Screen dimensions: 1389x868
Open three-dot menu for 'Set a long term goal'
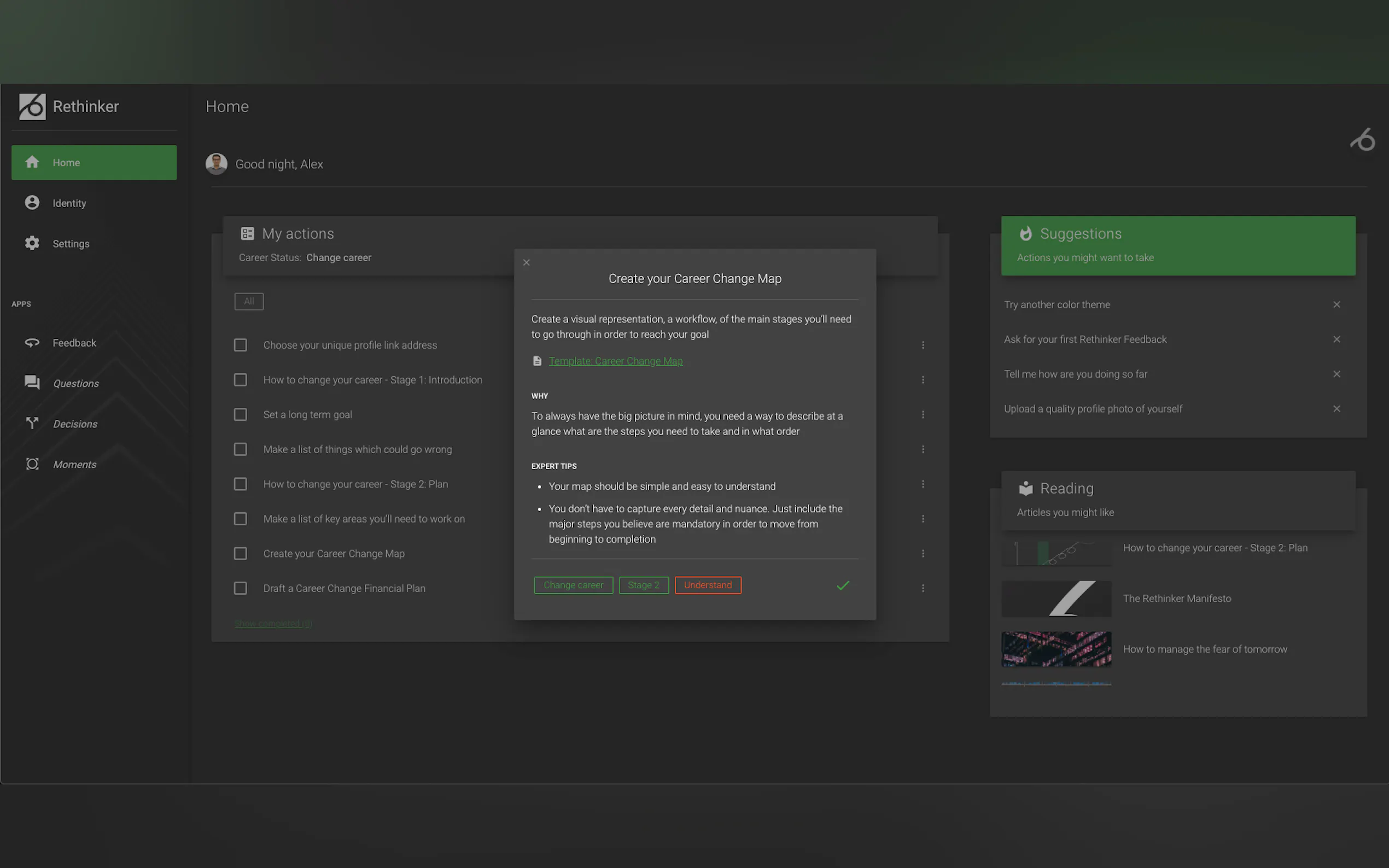click(x=923, y=414)
